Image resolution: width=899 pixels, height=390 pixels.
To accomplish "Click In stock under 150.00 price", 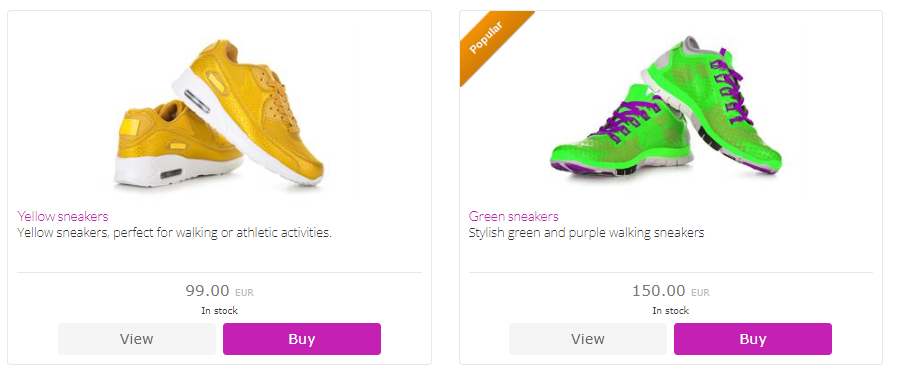I will point(670,311).
